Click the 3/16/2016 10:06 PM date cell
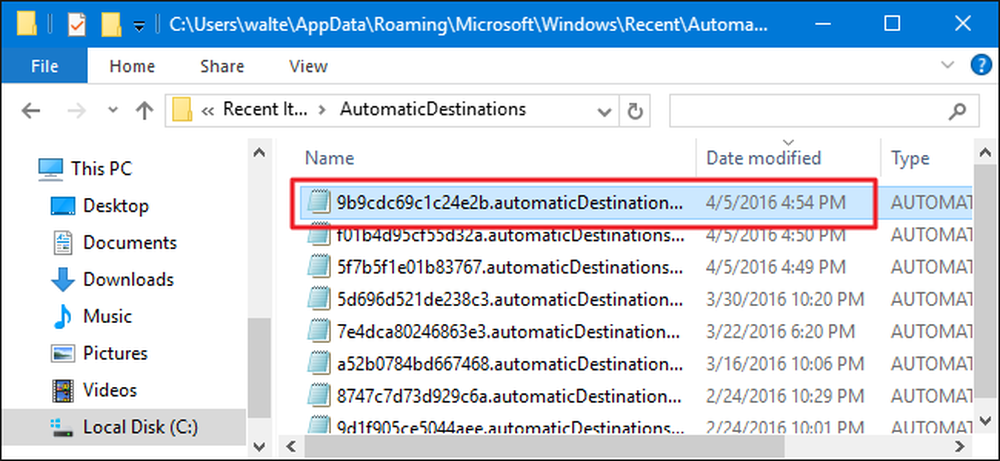 point(785,364)
